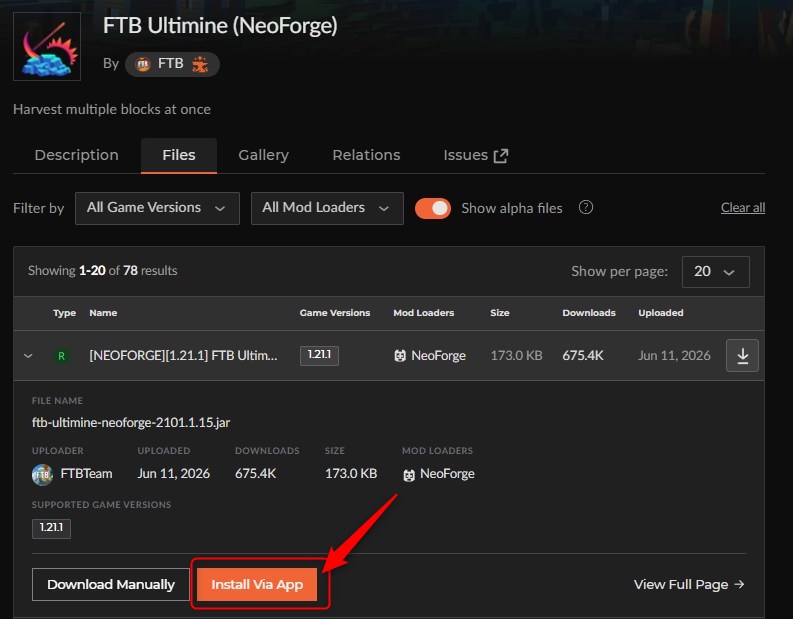793x619 pixels.
Task: Open the View Full Page link
Action: [x=689, y=585]
